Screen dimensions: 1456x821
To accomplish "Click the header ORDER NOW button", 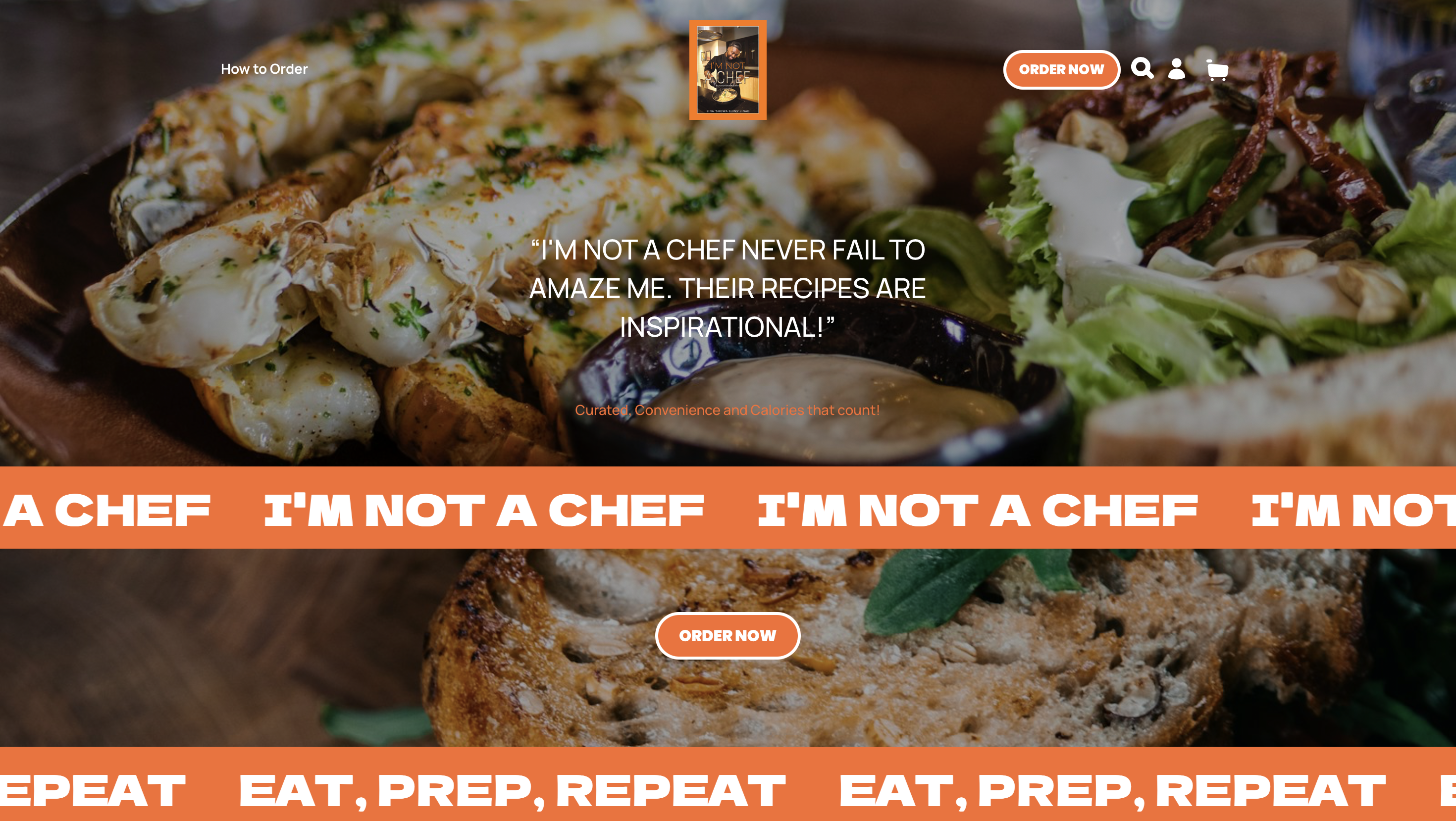I will click(x=1061, y=69).
